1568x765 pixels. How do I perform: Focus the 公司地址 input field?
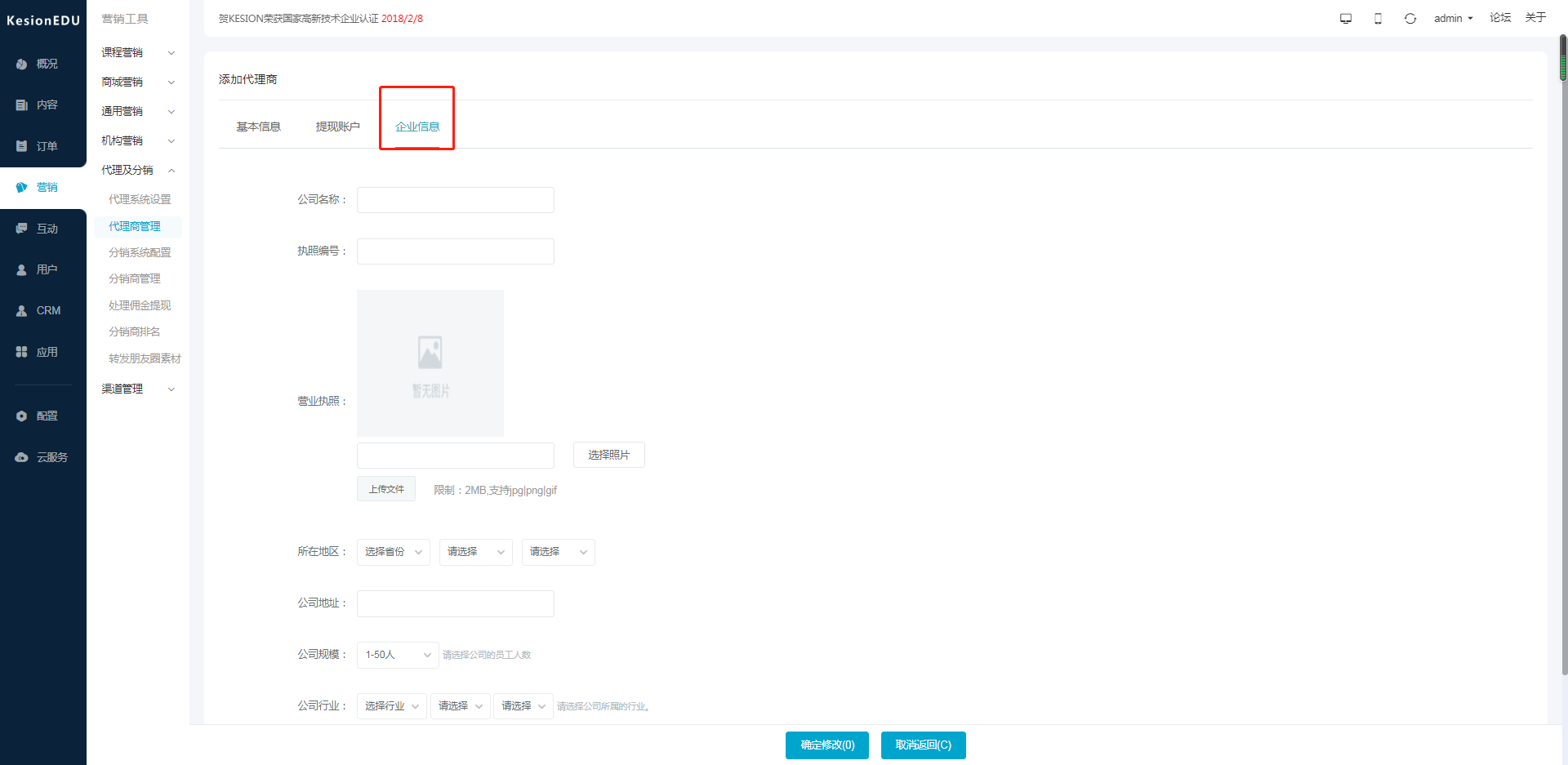click(x=456, y=603)
